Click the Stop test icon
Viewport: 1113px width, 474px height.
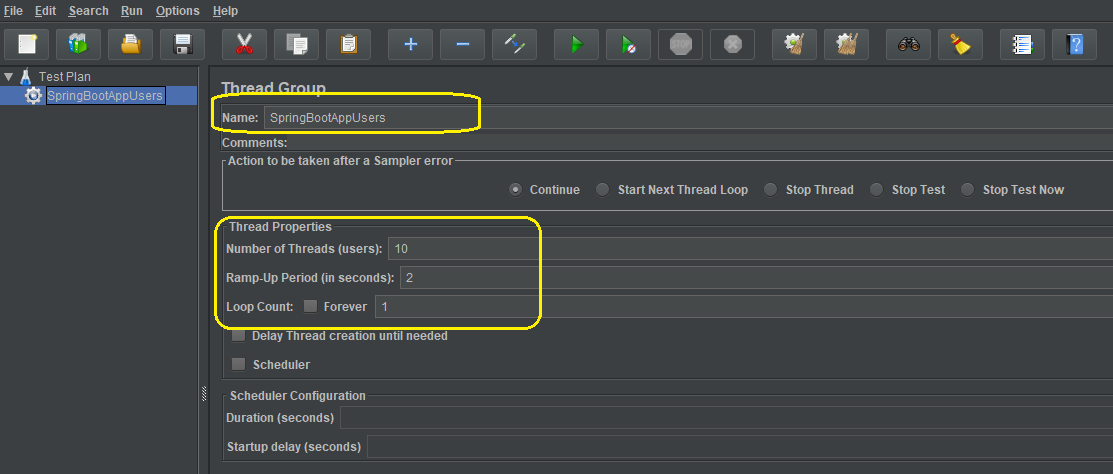click(680, 45)
